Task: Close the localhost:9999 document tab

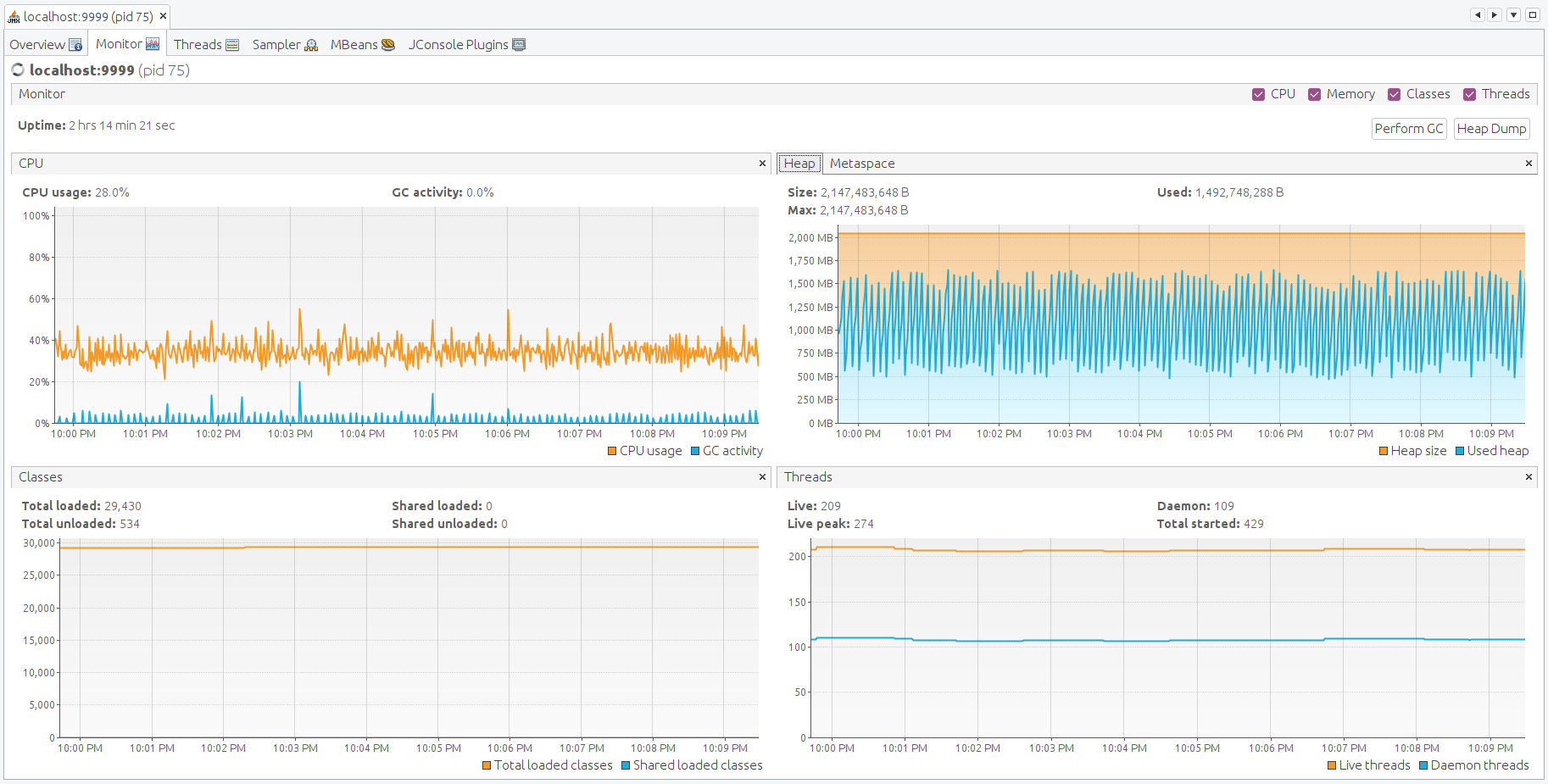Action: (x=163, y=16)
